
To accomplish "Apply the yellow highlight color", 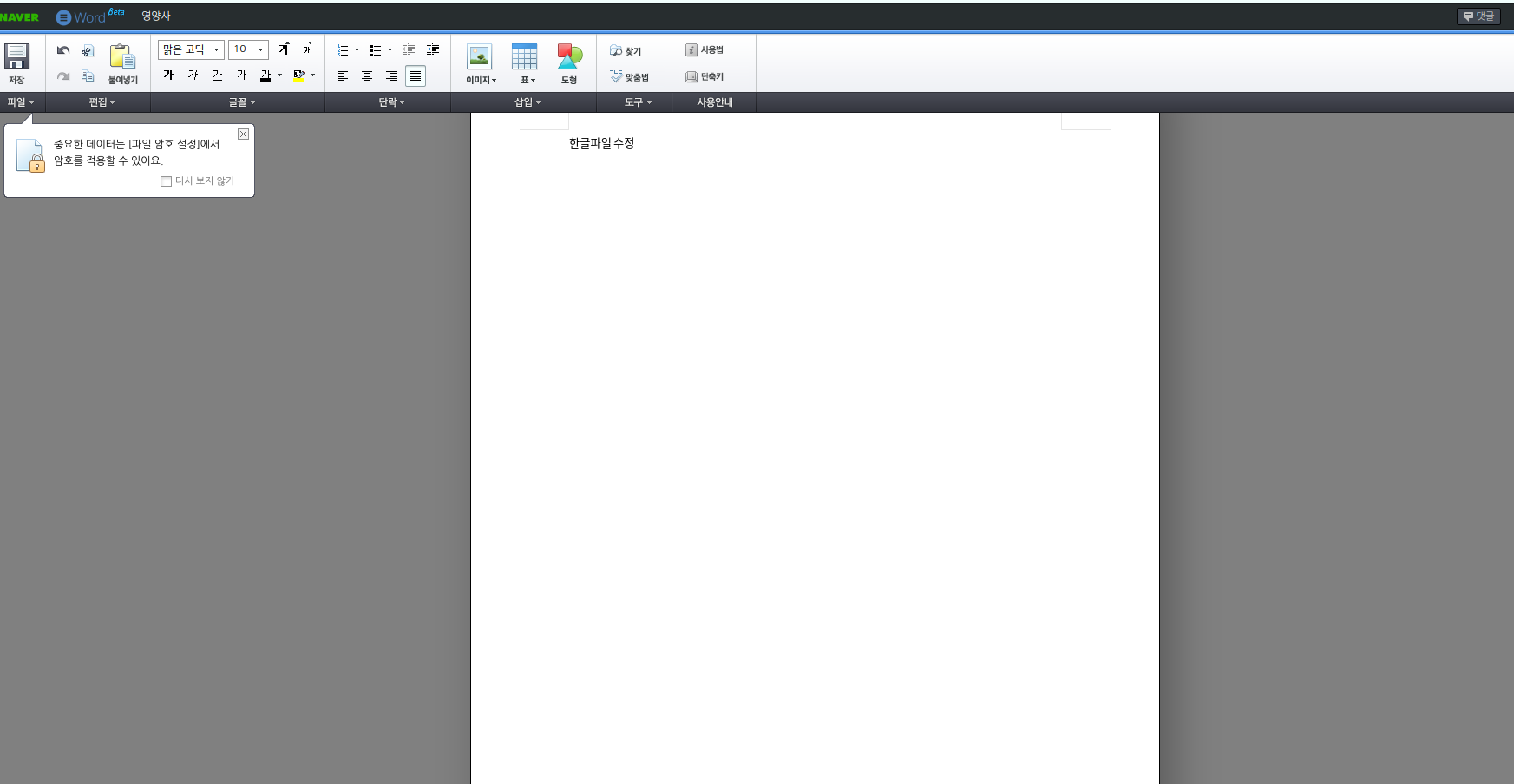I will coord(298,75).
